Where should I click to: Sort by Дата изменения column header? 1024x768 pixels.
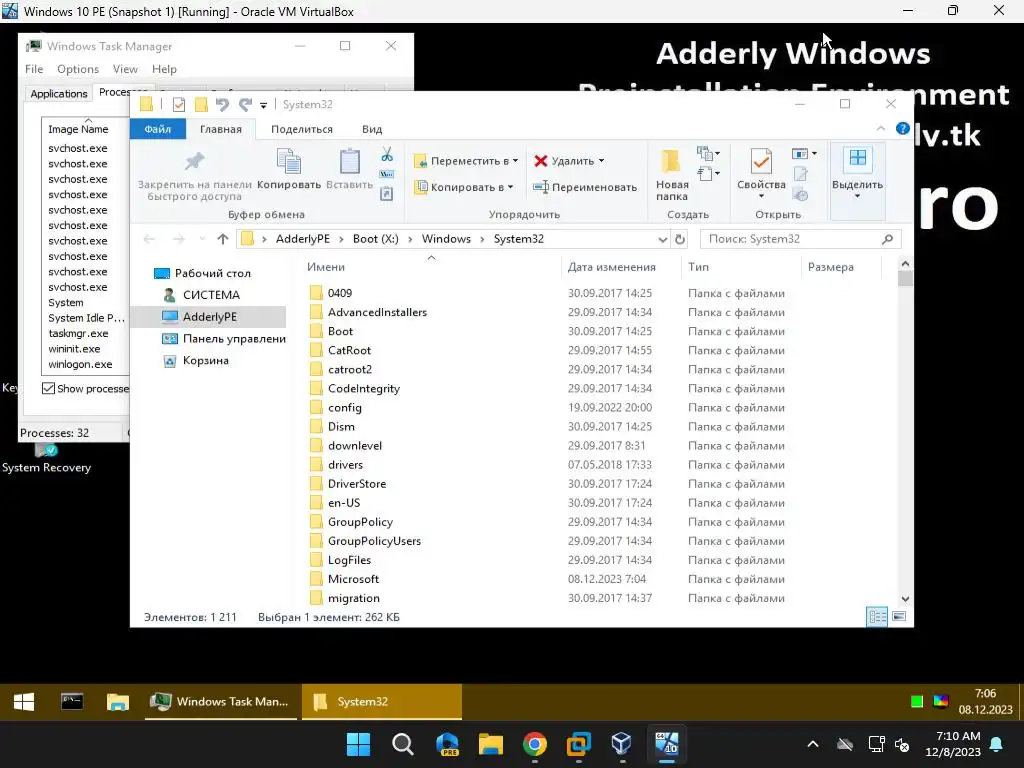tap(612, 267)
